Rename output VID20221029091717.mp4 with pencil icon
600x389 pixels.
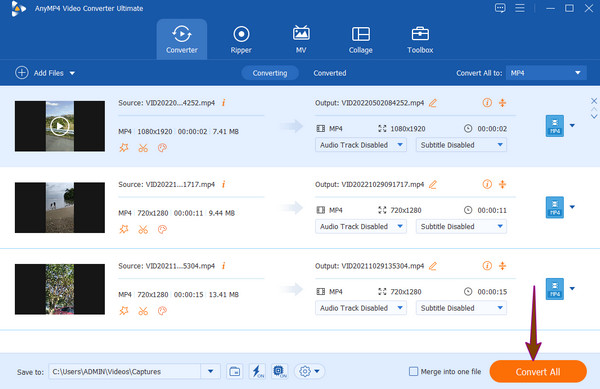click(x=433, y=184)
